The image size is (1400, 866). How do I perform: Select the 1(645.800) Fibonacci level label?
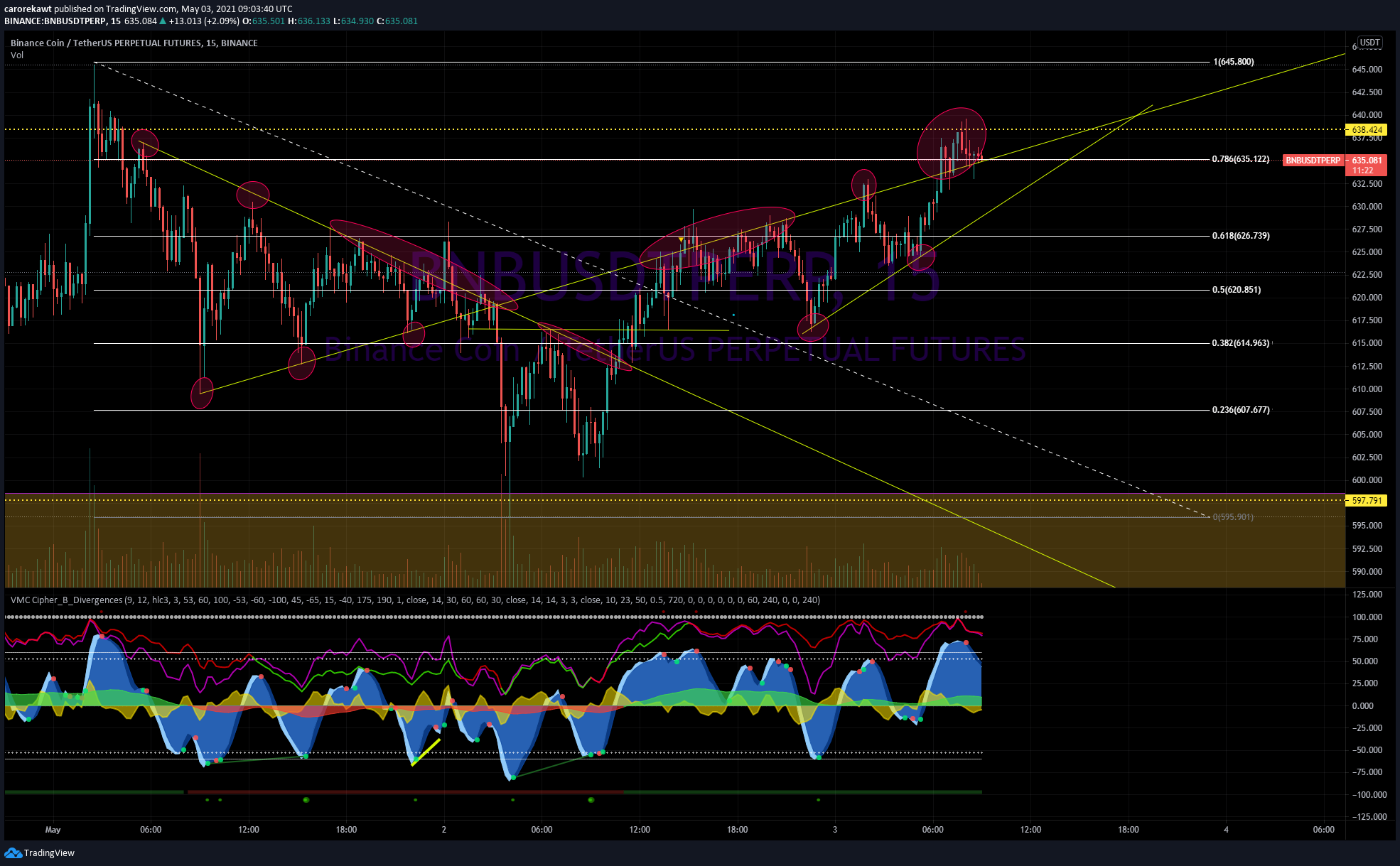(x=1234, y=62)
